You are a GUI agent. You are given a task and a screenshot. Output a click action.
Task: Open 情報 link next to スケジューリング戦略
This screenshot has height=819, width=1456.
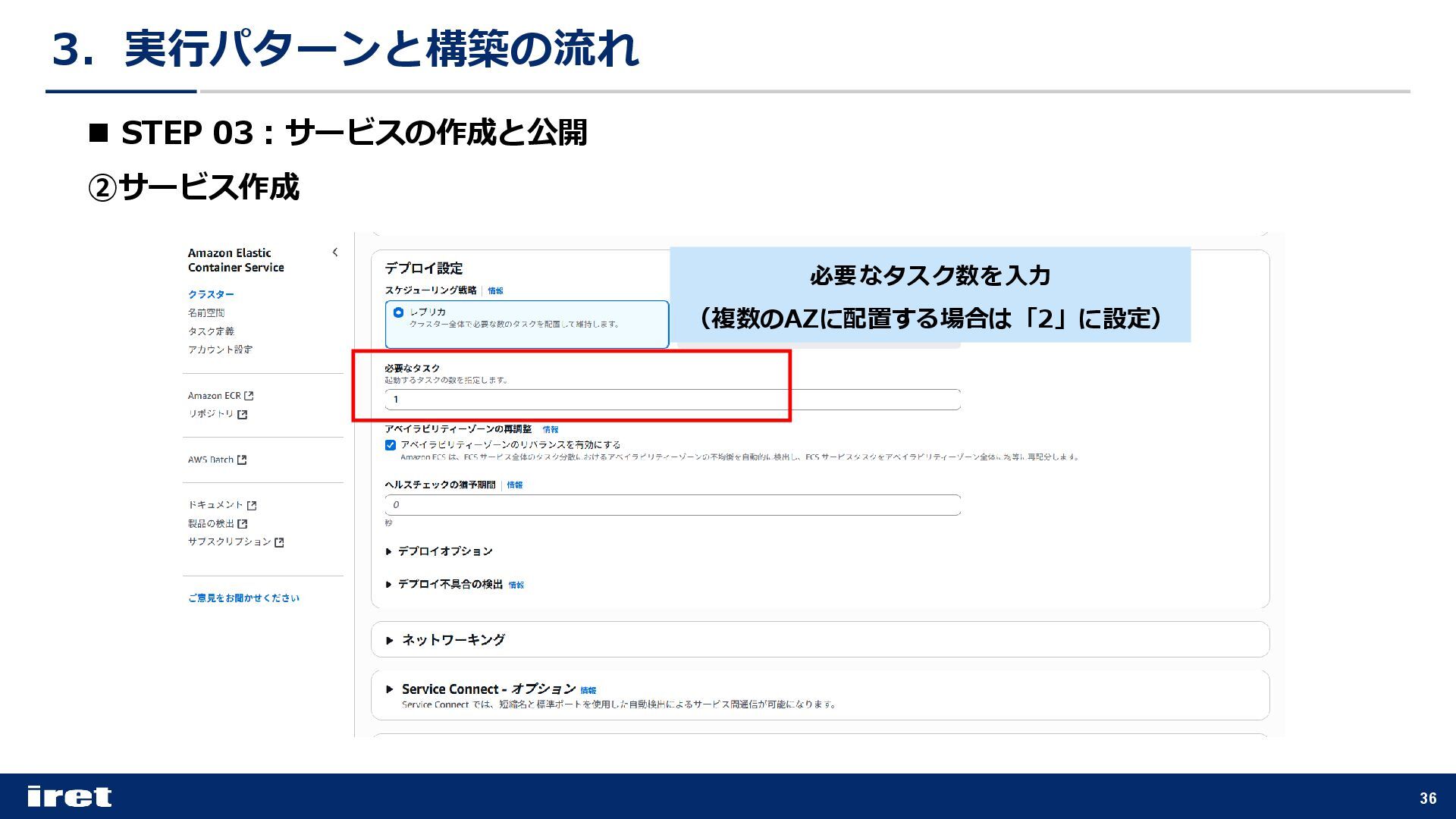(495, 290)
